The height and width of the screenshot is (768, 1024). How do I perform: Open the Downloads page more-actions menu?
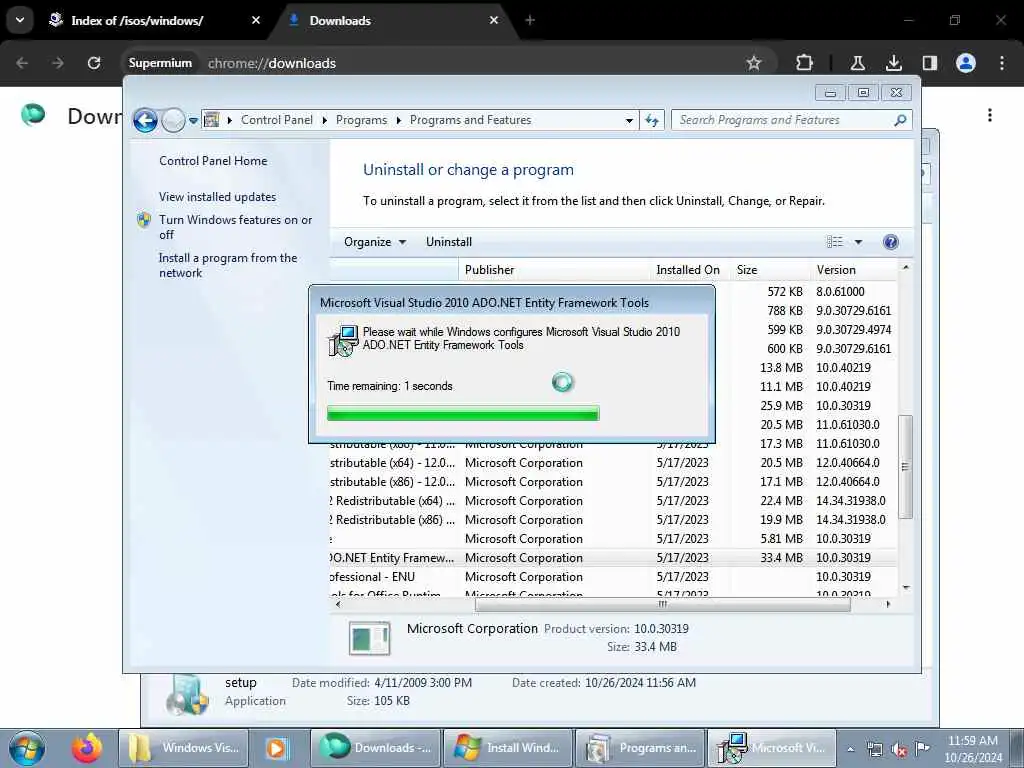990,115
